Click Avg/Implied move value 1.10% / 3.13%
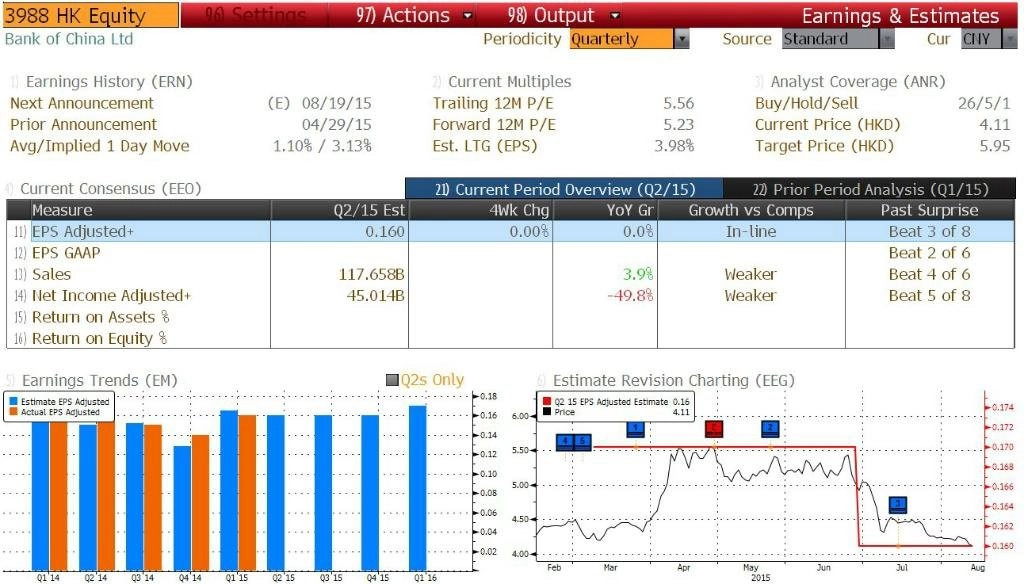The height and width of the screenshot is (584, 1024). point(322,146)
